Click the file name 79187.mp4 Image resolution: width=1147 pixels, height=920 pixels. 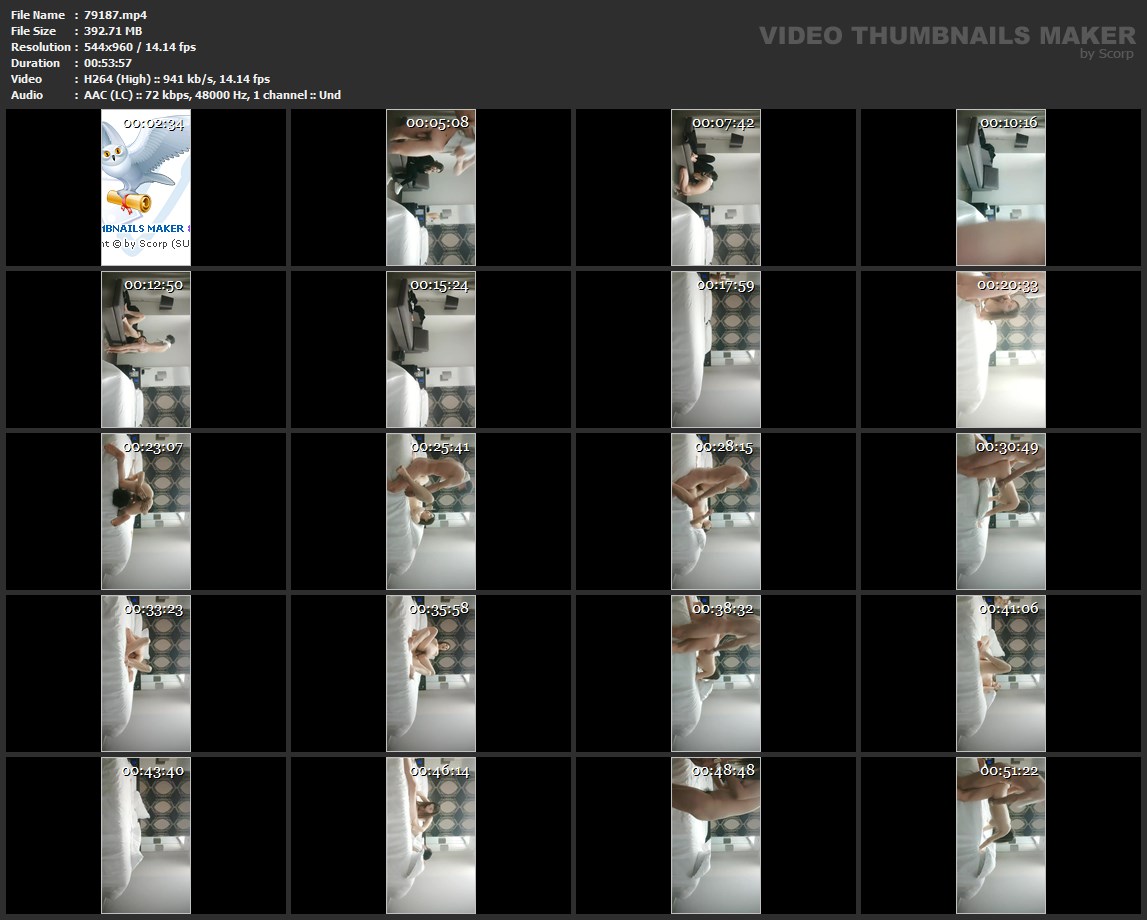pyautogui.click(x=115, y=15)
